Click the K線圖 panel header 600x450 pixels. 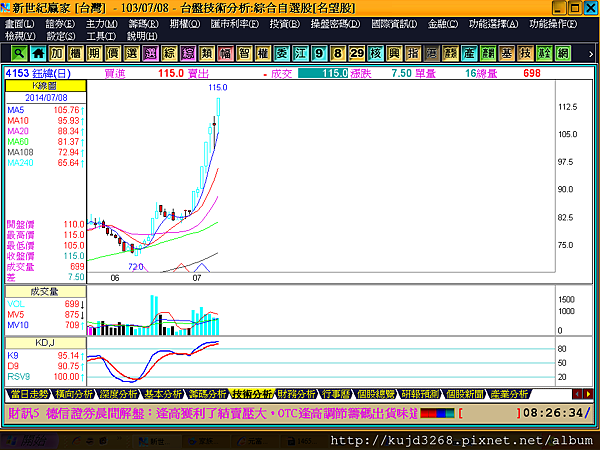46,86
